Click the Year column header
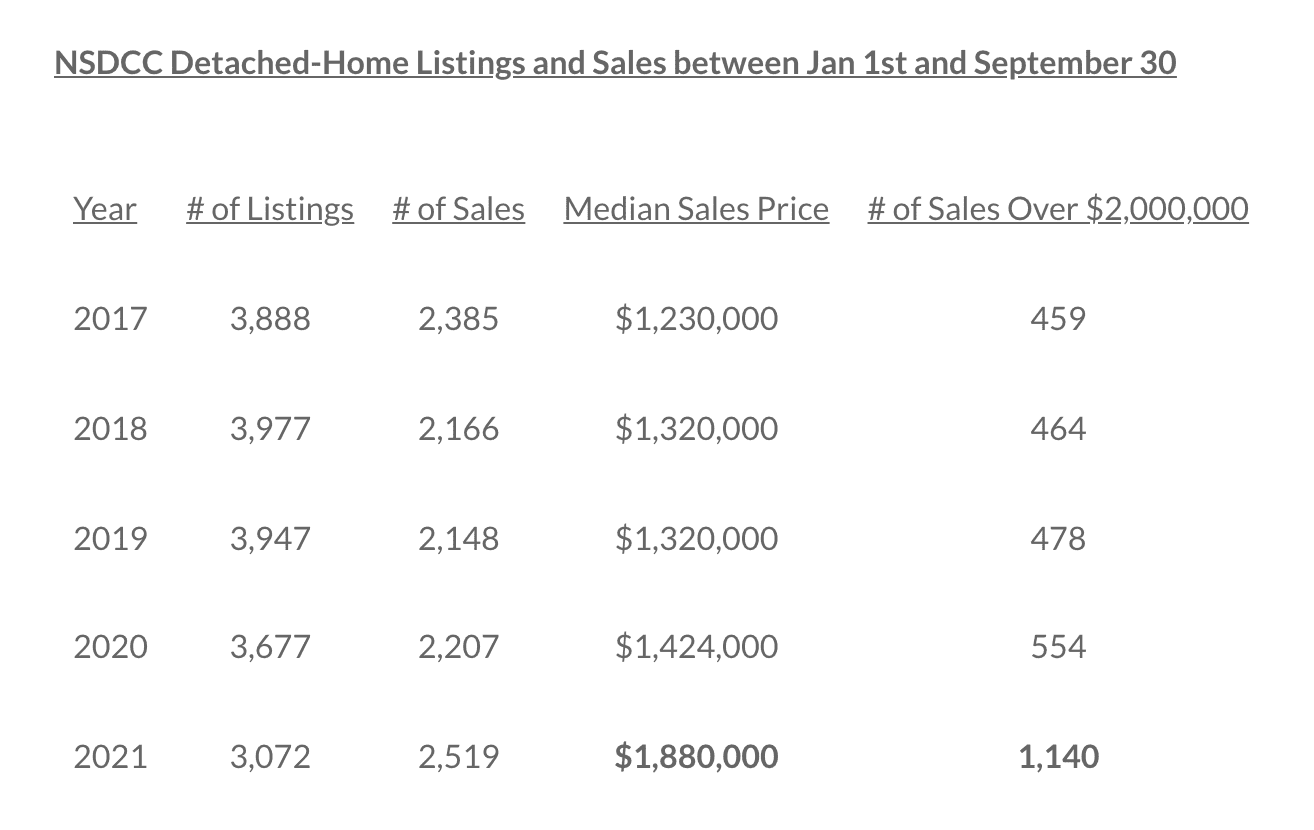The image size is (1314, 830). tap(105, 209)
